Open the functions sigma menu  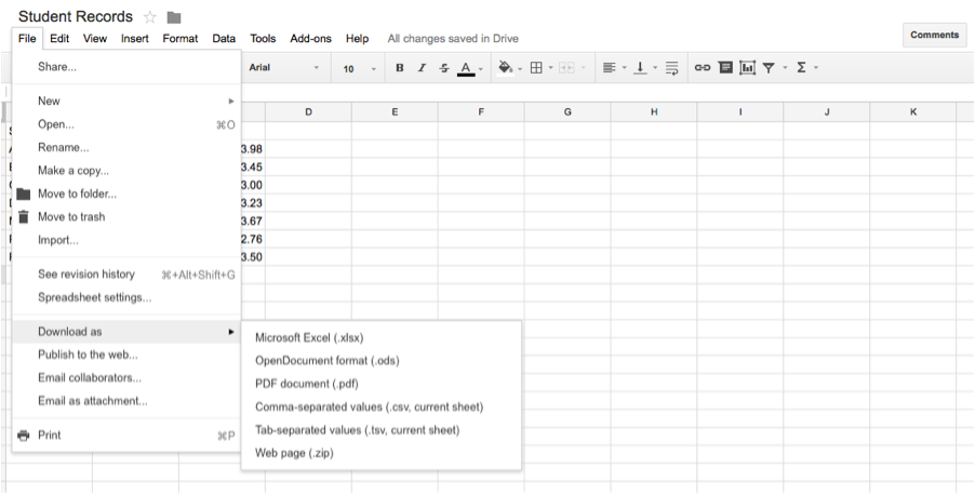(801, 68)
